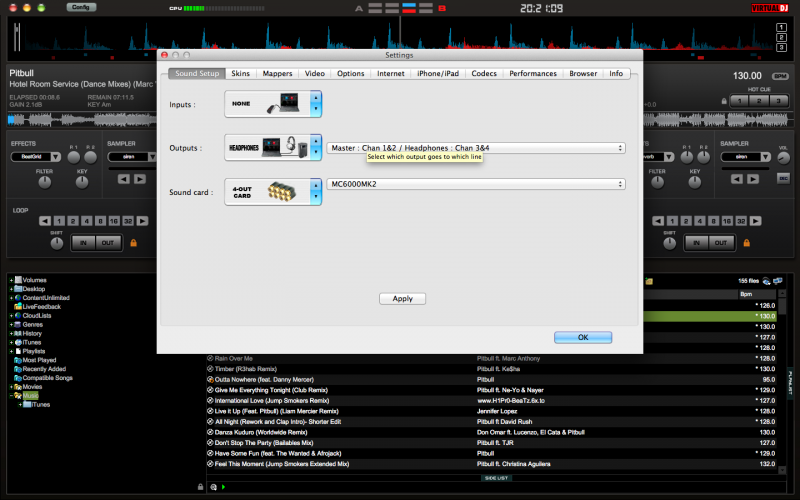Open the Codecs settings tab
The image size is (800, 500).
click(x=484, y=74)
